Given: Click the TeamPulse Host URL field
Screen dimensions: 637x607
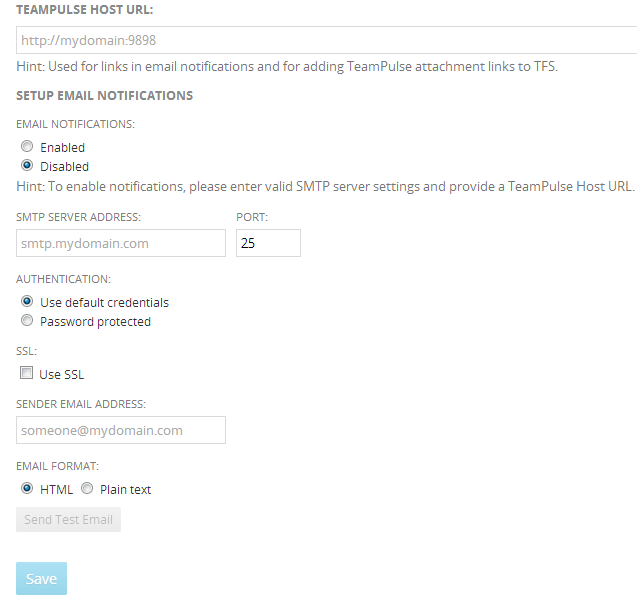Looking at the screenshot, I should coord(327,40).
